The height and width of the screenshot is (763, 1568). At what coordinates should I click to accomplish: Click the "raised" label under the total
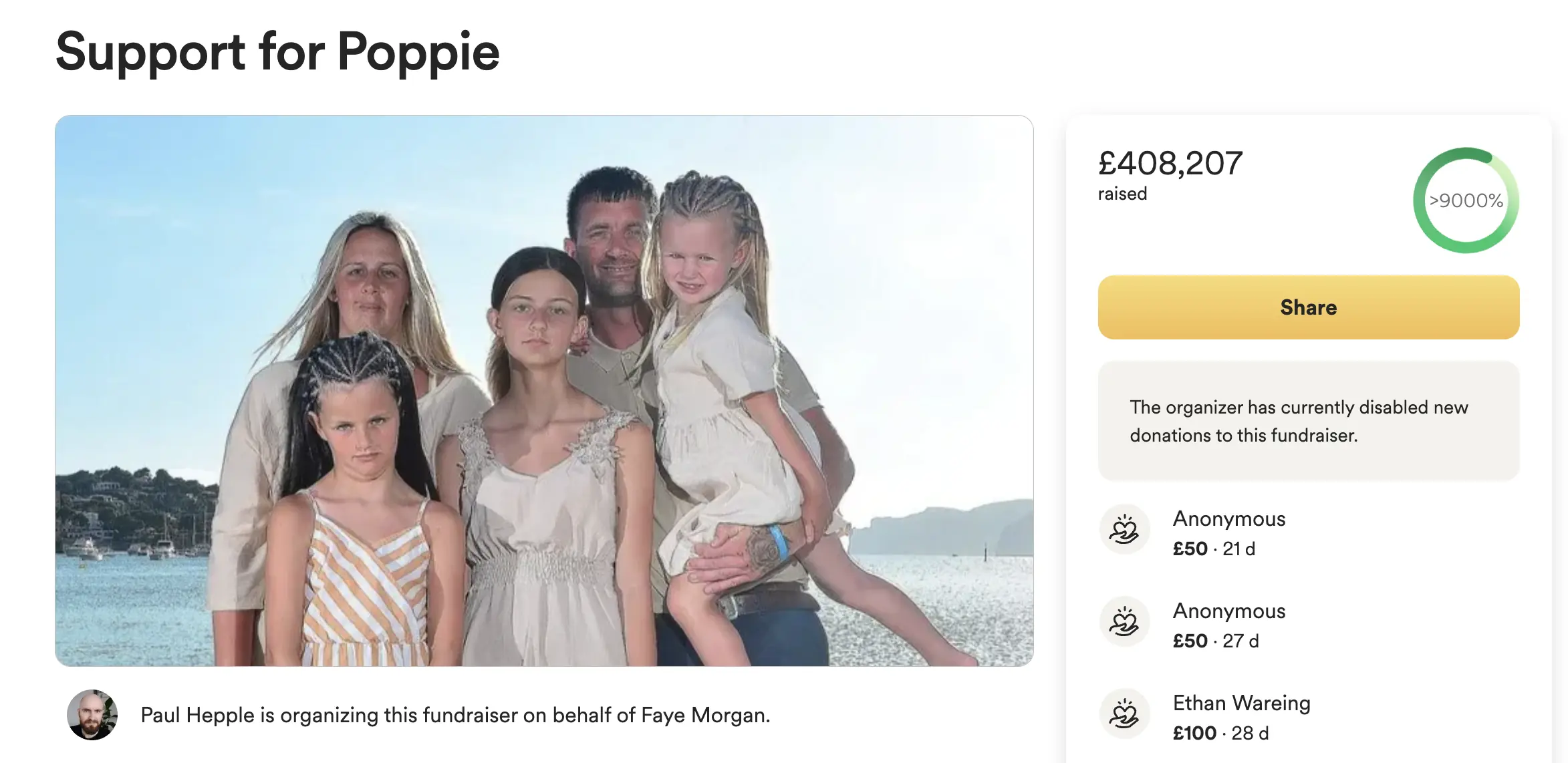click(x=1122, y=194)
